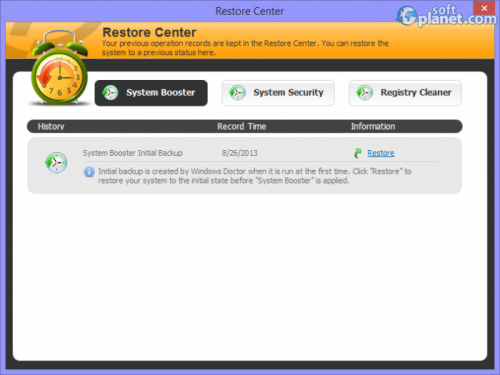Click the green arrow icon beside Restore

[358, 153]
